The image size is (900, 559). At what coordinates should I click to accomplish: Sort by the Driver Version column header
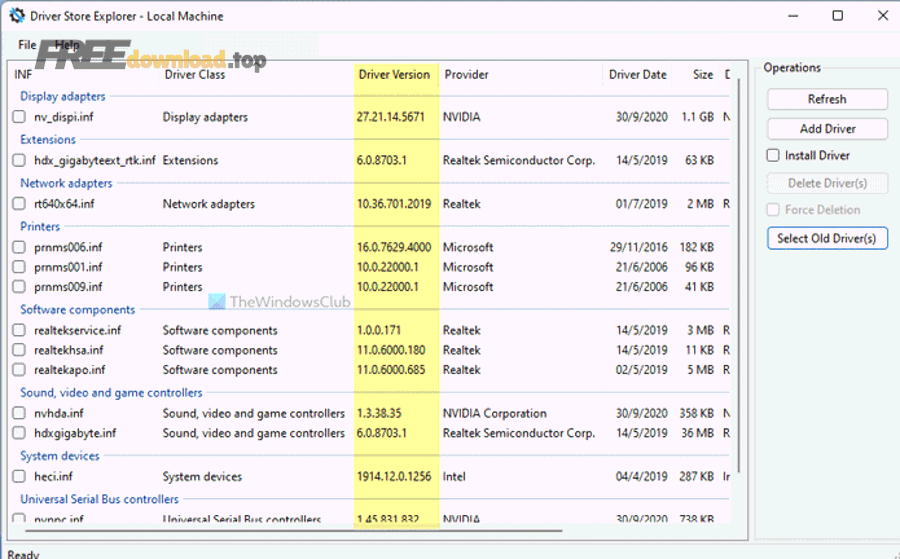pos(396,75)
